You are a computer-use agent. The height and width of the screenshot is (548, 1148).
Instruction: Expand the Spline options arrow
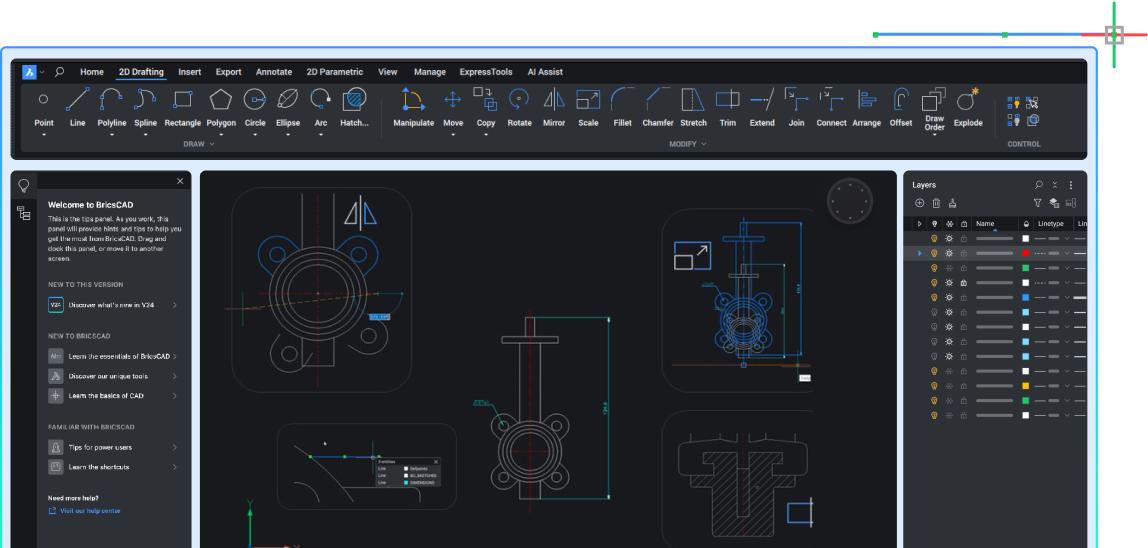(146, 135)
